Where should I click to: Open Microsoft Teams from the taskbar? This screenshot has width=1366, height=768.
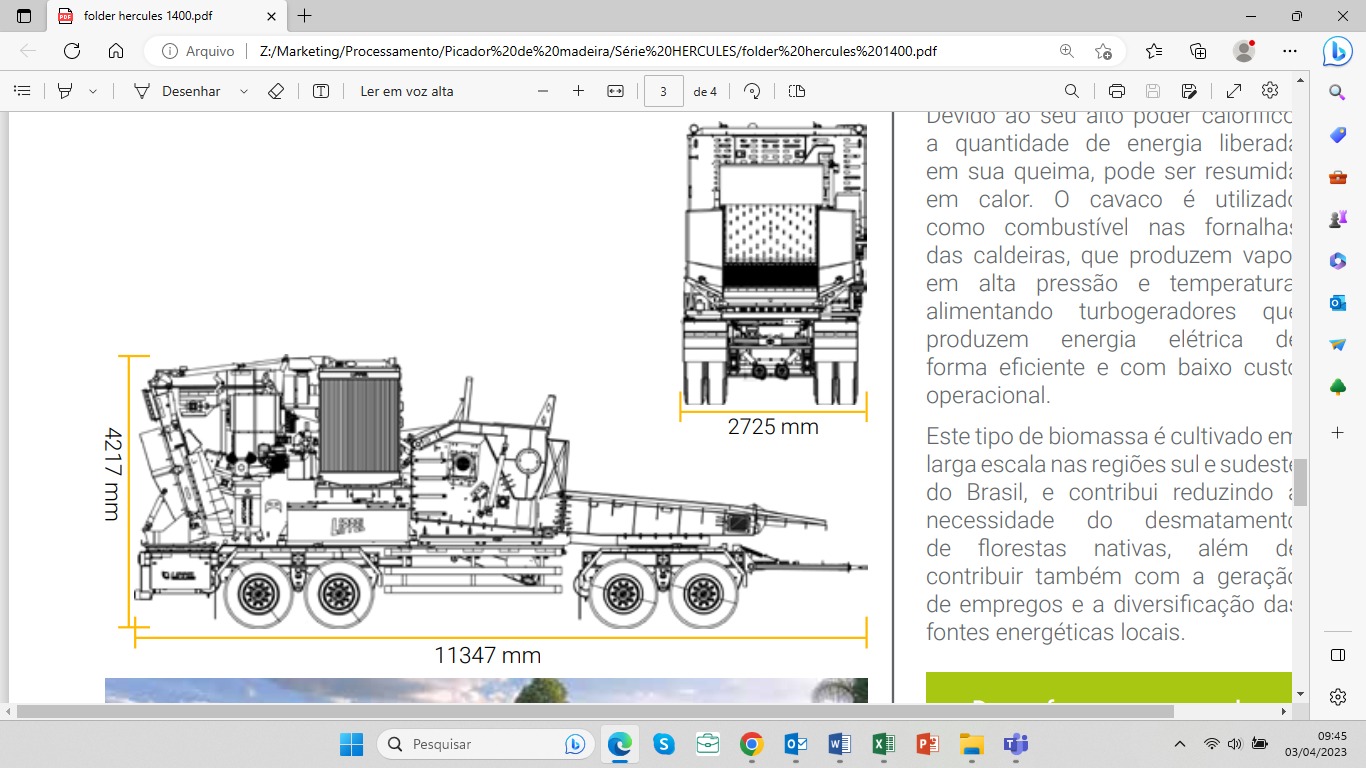click(1016, 744)
